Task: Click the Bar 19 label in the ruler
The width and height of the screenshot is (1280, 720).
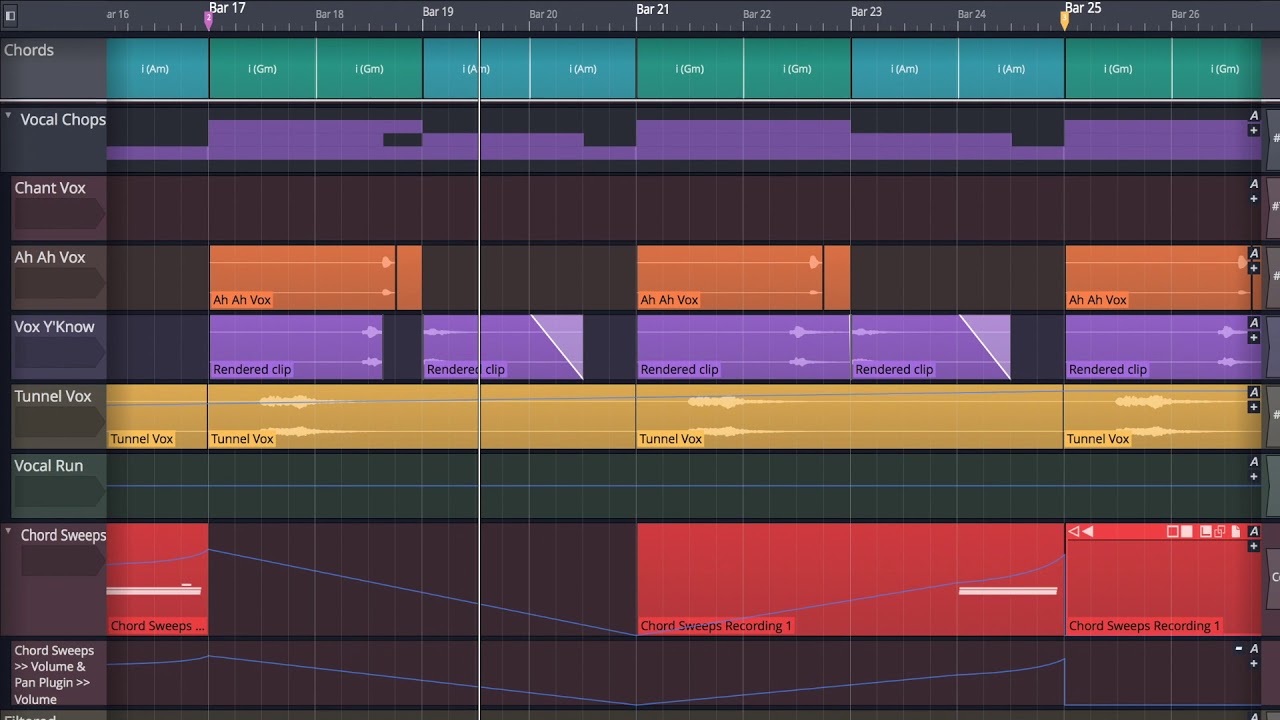Action: (x=438, y=12)
